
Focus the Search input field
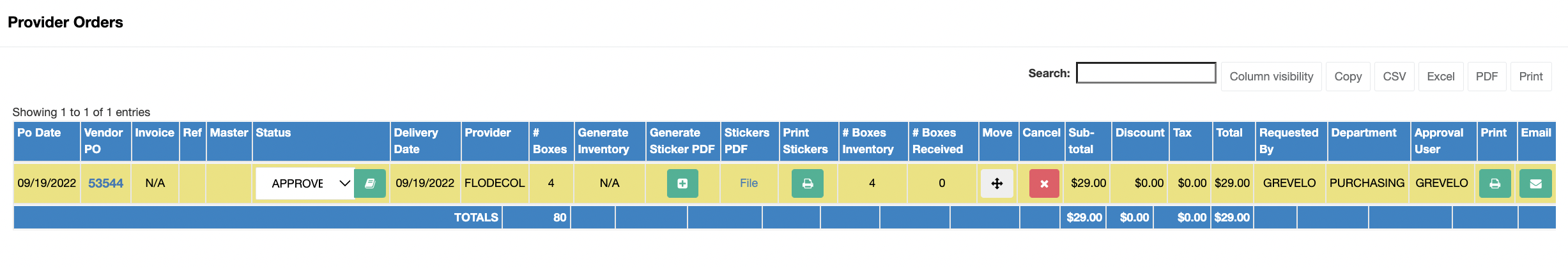pos(1146,73)
